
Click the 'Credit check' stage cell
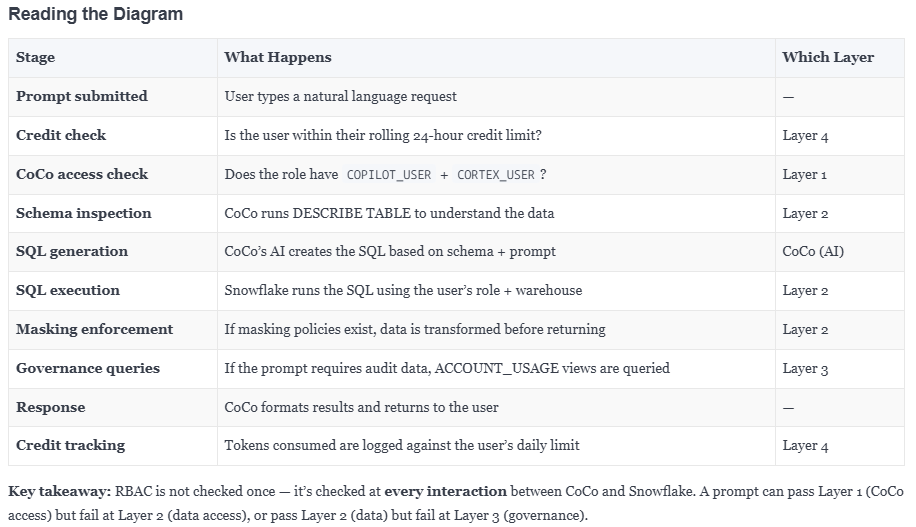click(x=113, y=136)
